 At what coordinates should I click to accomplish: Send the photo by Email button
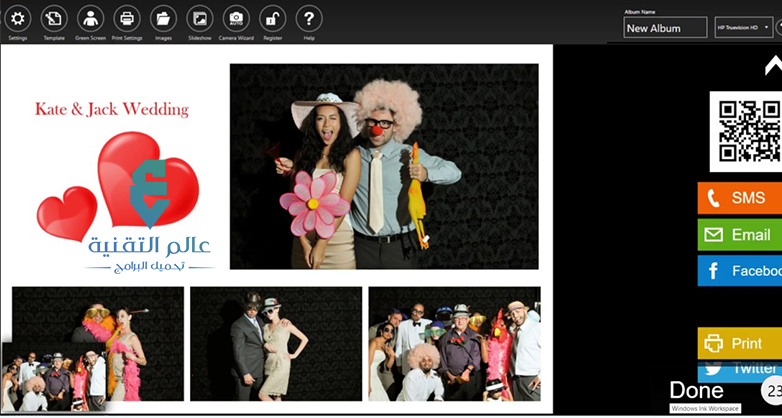740,234
